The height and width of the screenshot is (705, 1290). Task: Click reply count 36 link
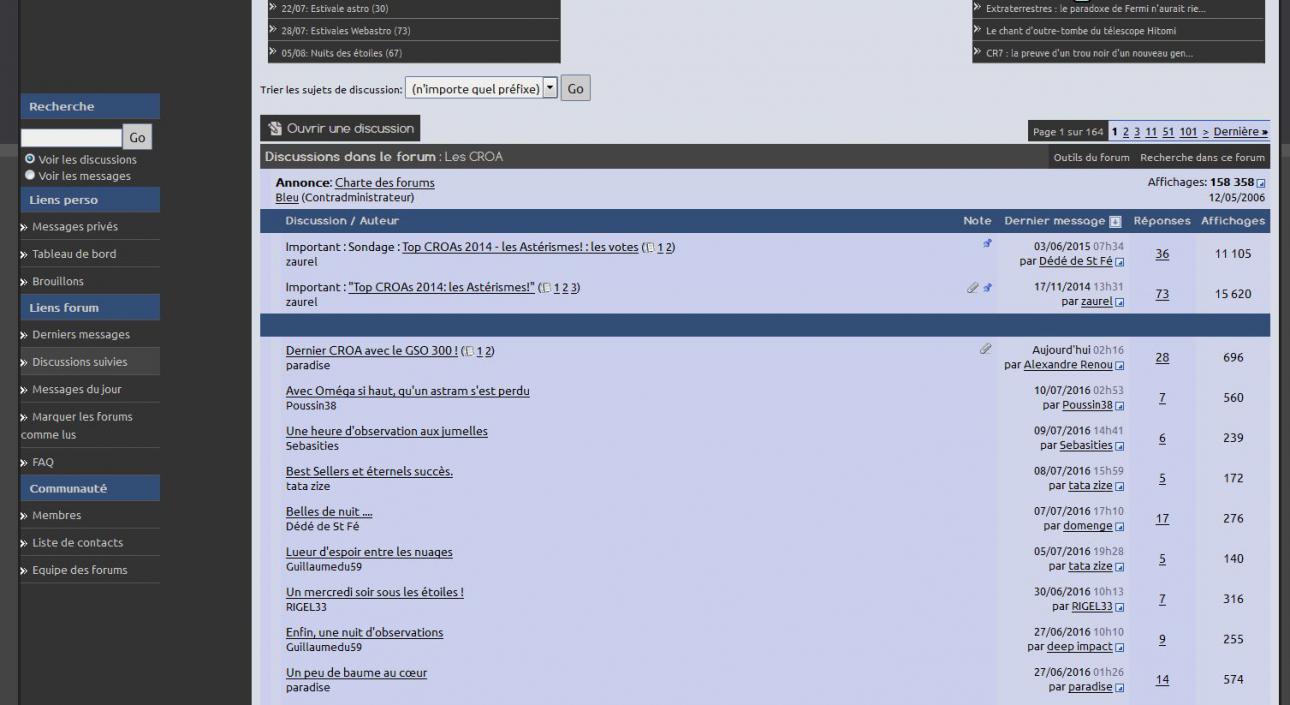(x=1162, y=254)
